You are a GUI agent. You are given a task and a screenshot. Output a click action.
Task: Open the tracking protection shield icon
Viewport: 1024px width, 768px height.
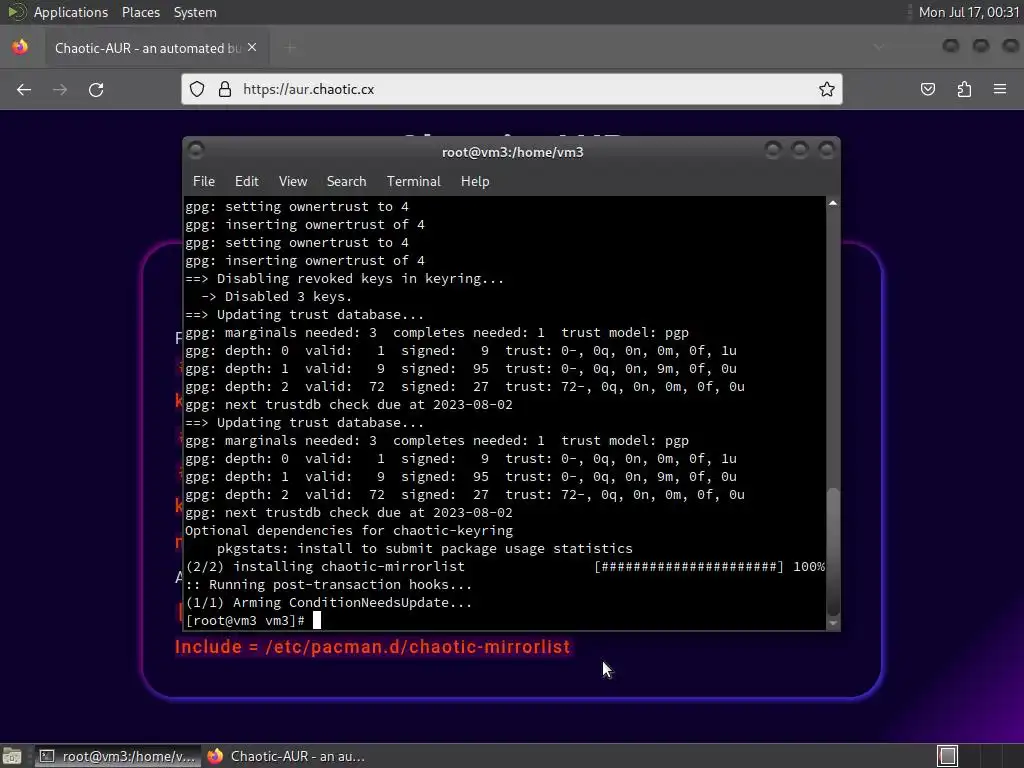click(197, 89)
